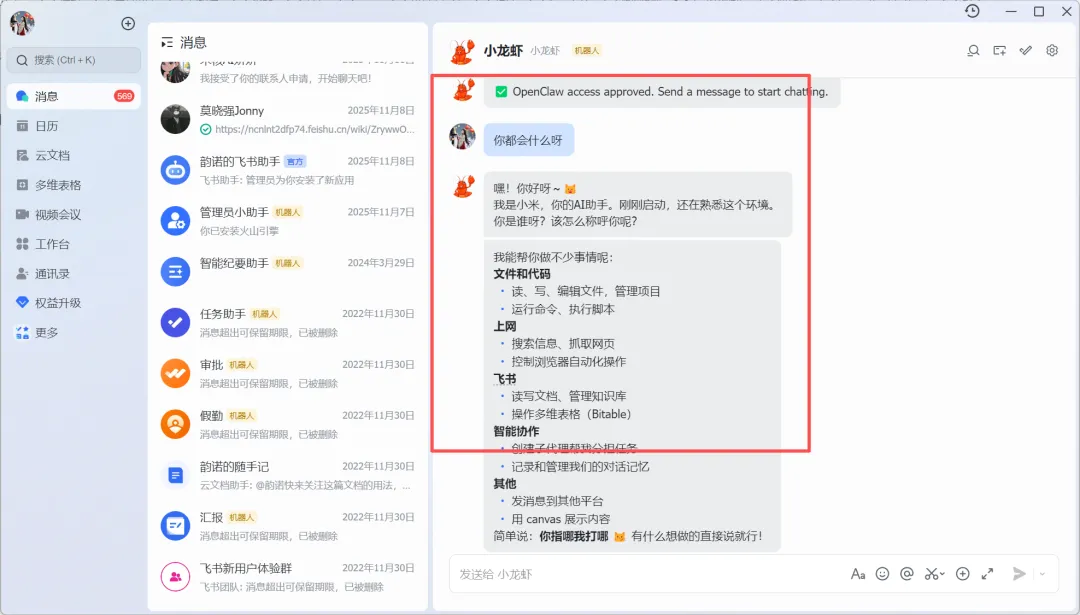The image size is (1080, 615).
Task: Open 视频会议 in the sidebar
Action: [74, 215]
